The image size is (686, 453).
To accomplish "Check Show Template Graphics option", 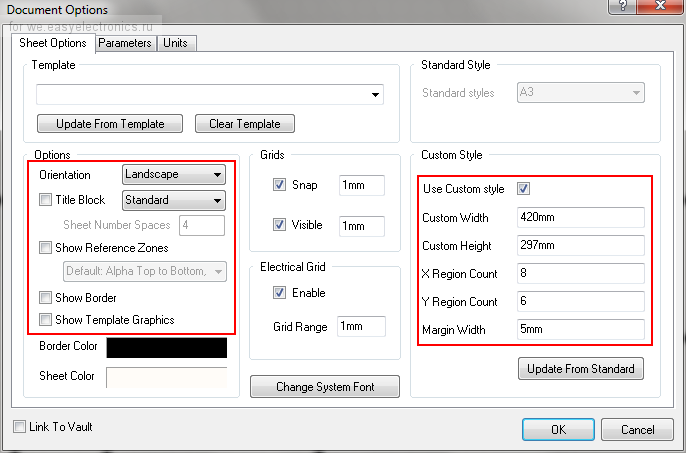I will click(x=45, y=320).
